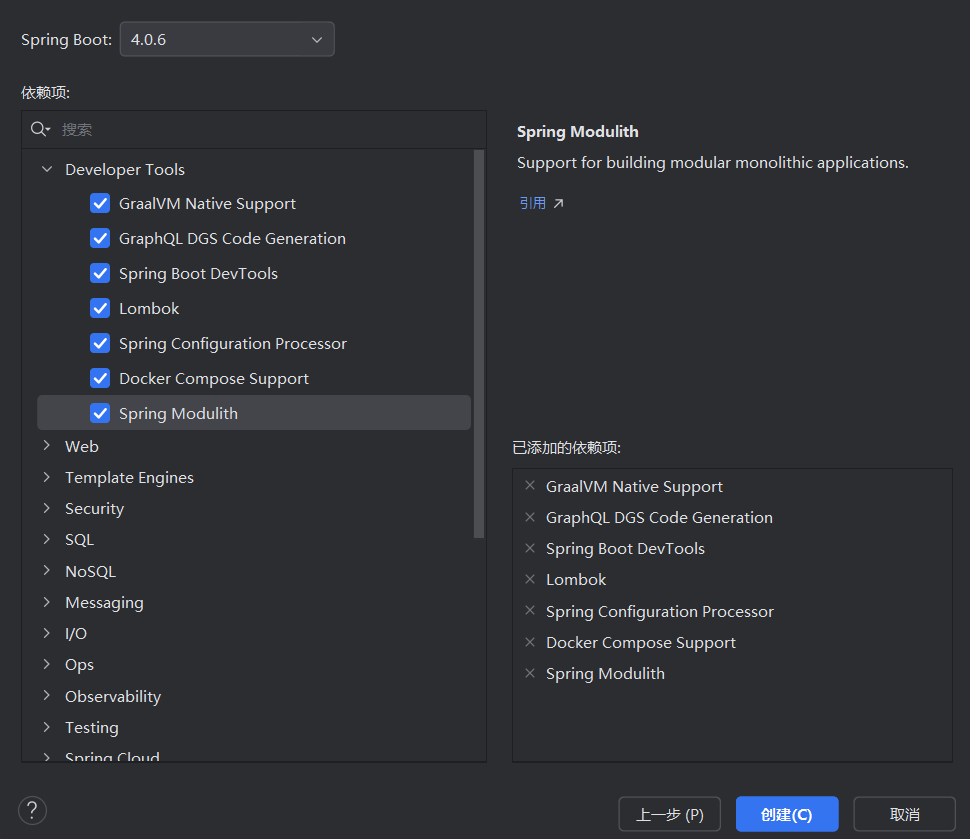The image size is (970, 839).
Task: Uncheck Docker Compose Support checkbox
Action: click(100, 378)
